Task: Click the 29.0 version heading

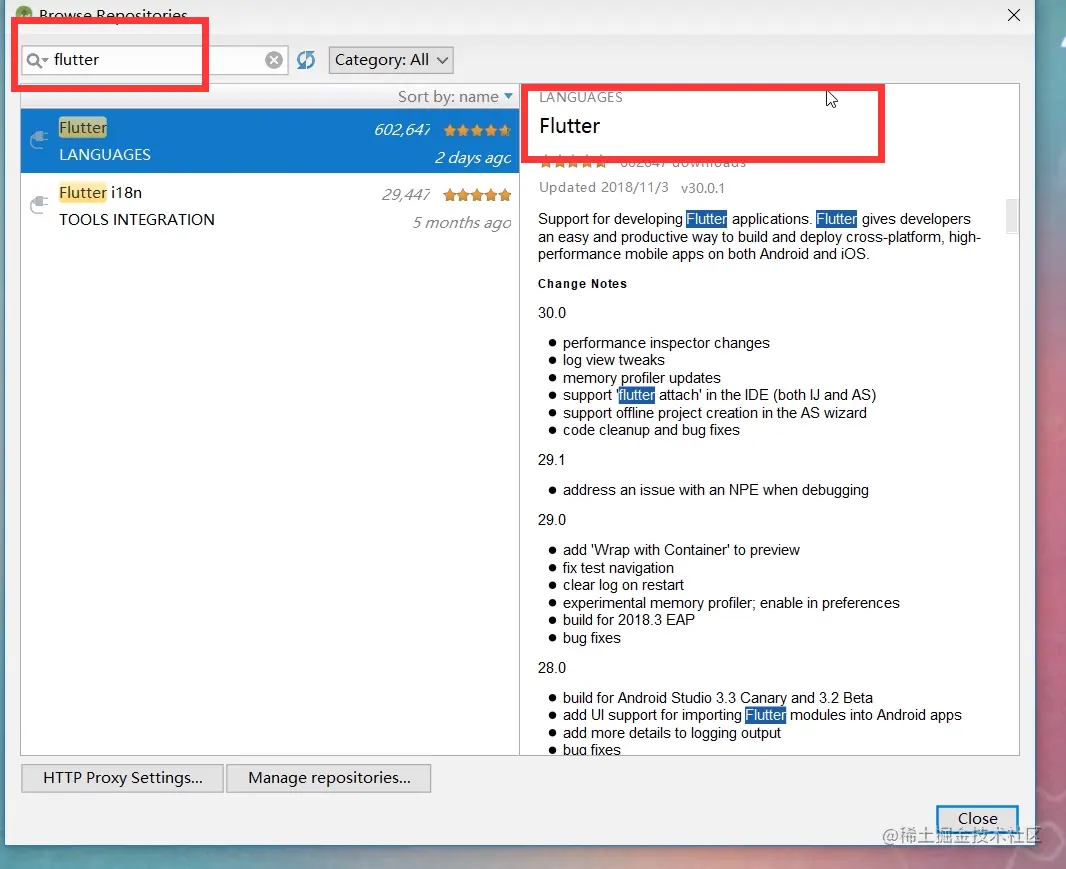Action: [x=552, y=519]
